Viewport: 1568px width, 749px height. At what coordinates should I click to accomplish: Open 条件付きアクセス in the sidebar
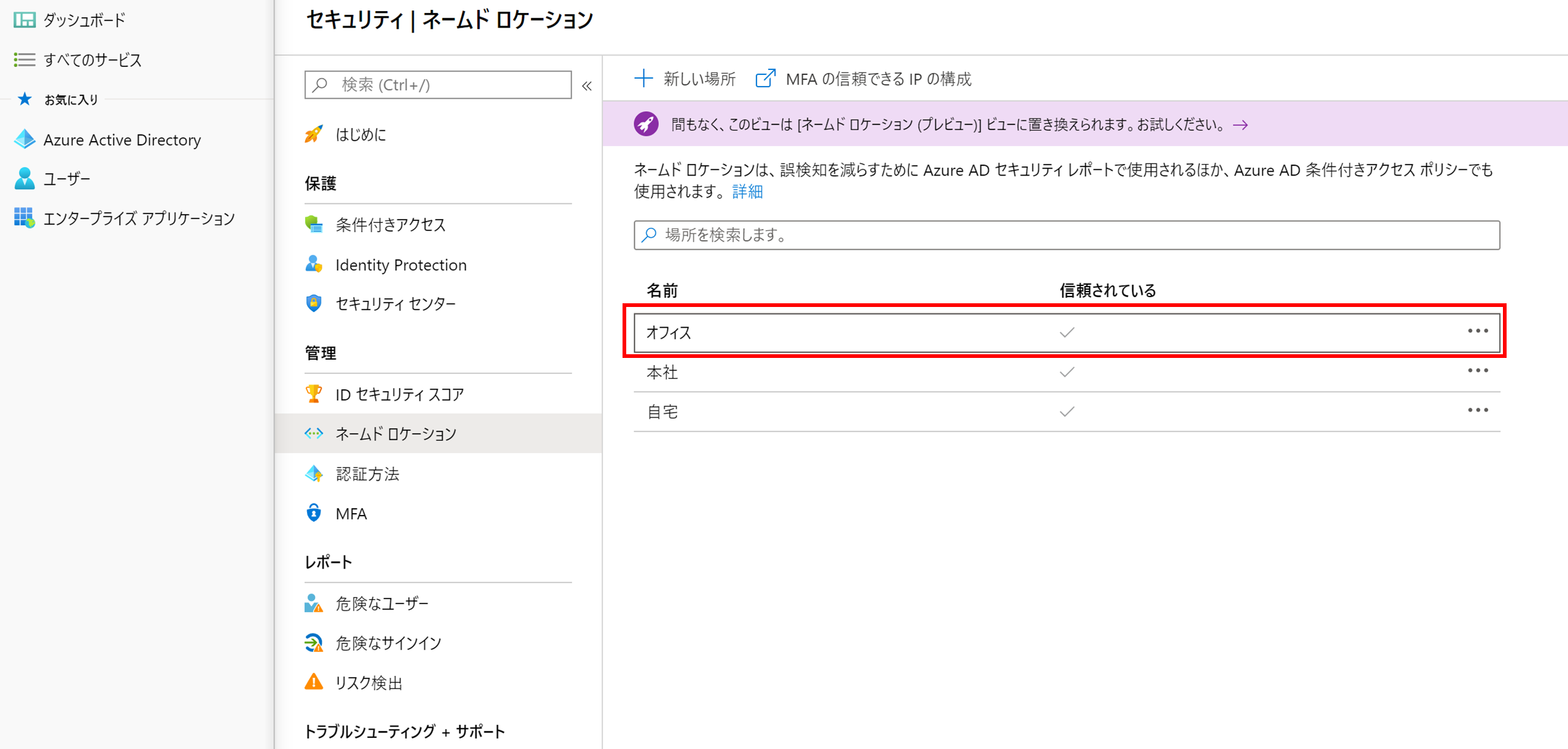(390, 225)
